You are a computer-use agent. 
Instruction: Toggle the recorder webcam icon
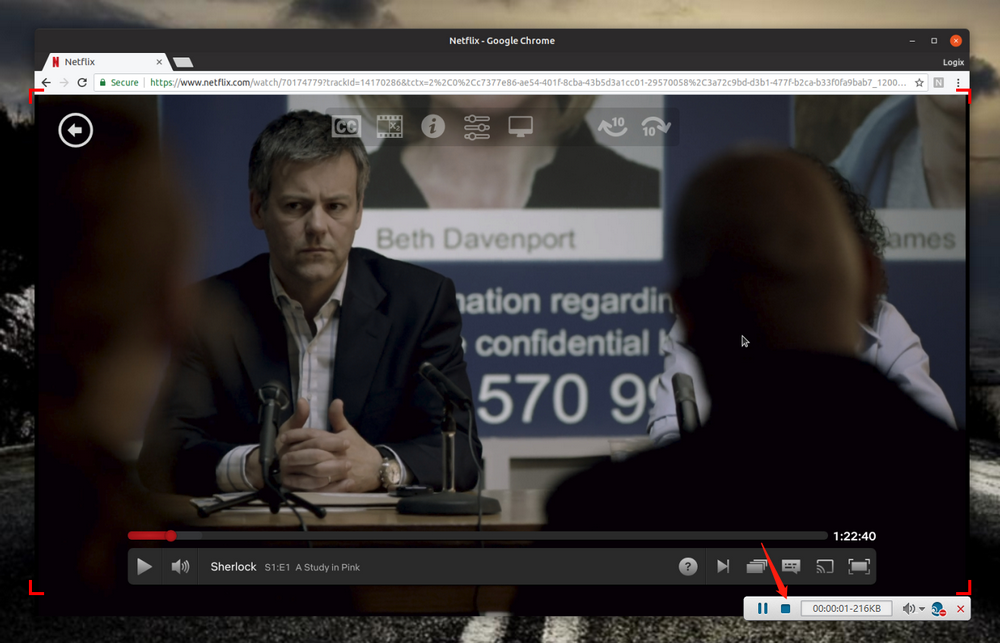[938, 609]
